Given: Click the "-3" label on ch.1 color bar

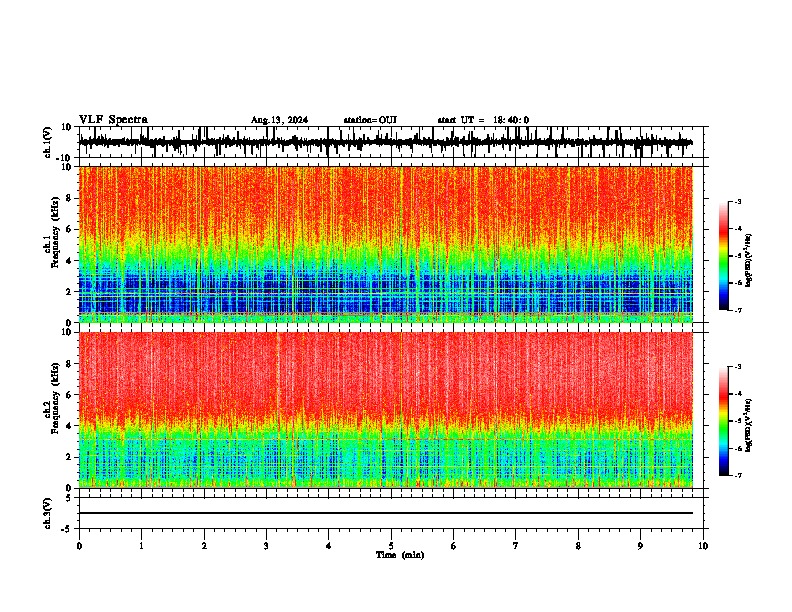Looking at the screenshot, I should pos(738,201).
